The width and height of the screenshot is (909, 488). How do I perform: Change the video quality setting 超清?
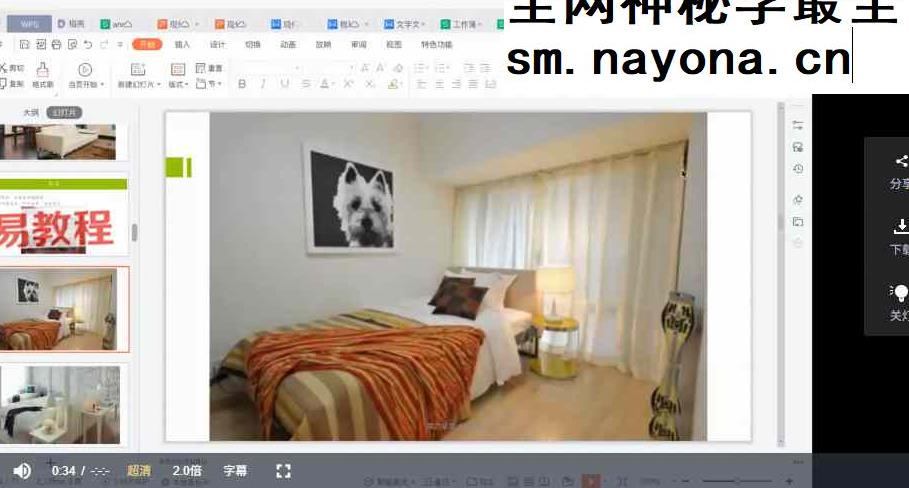[x=139, y=471]
